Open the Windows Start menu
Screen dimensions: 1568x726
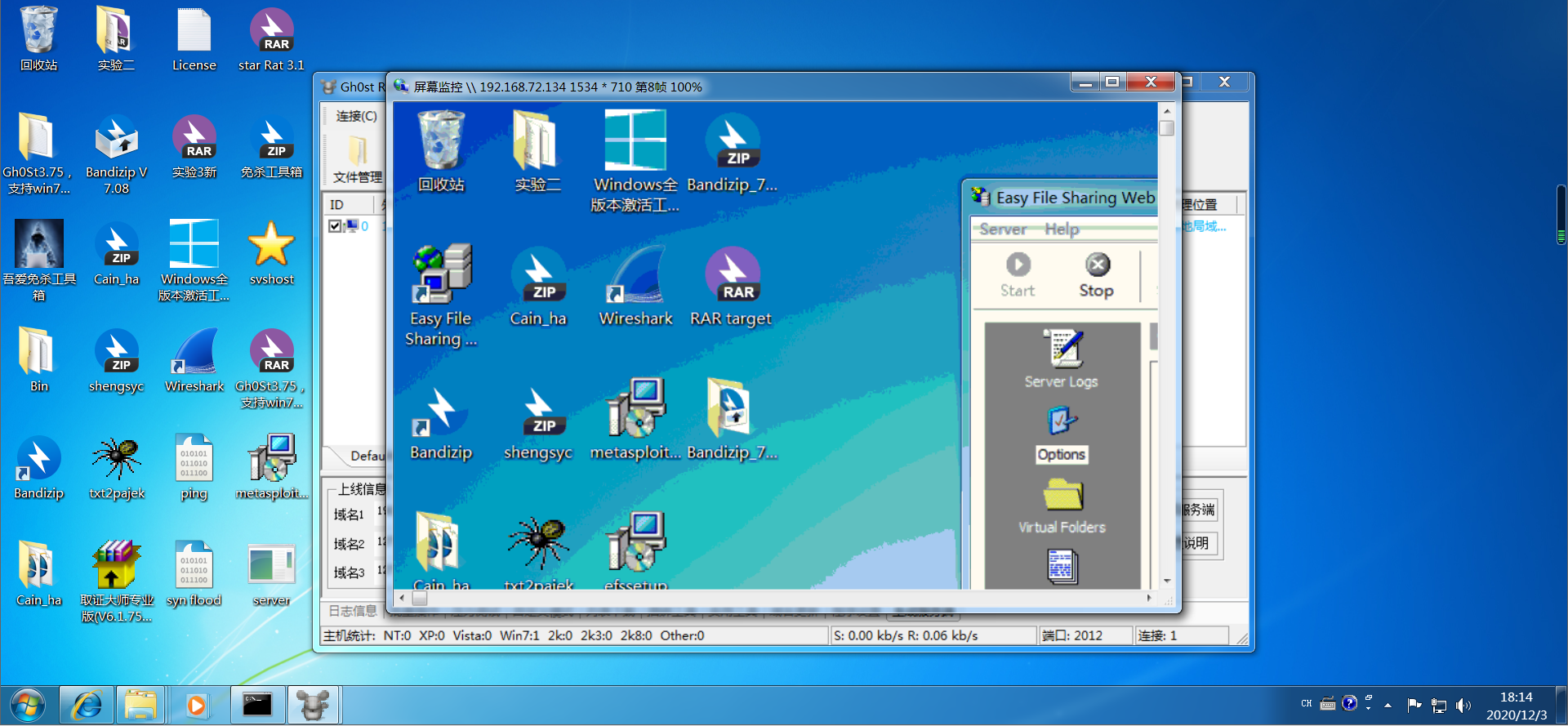(27, 705)
